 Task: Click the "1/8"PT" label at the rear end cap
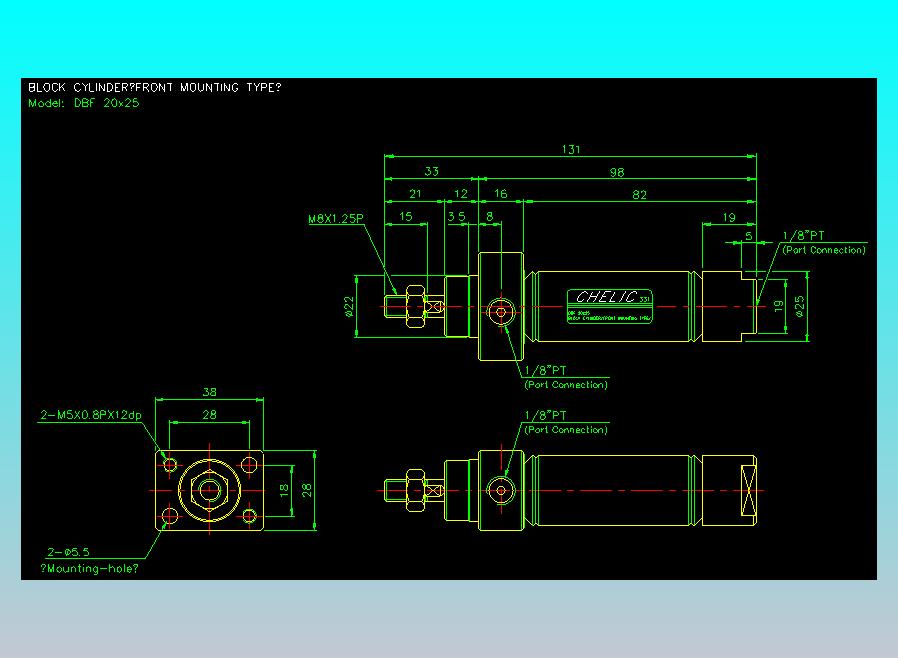[x=804, y=235]
